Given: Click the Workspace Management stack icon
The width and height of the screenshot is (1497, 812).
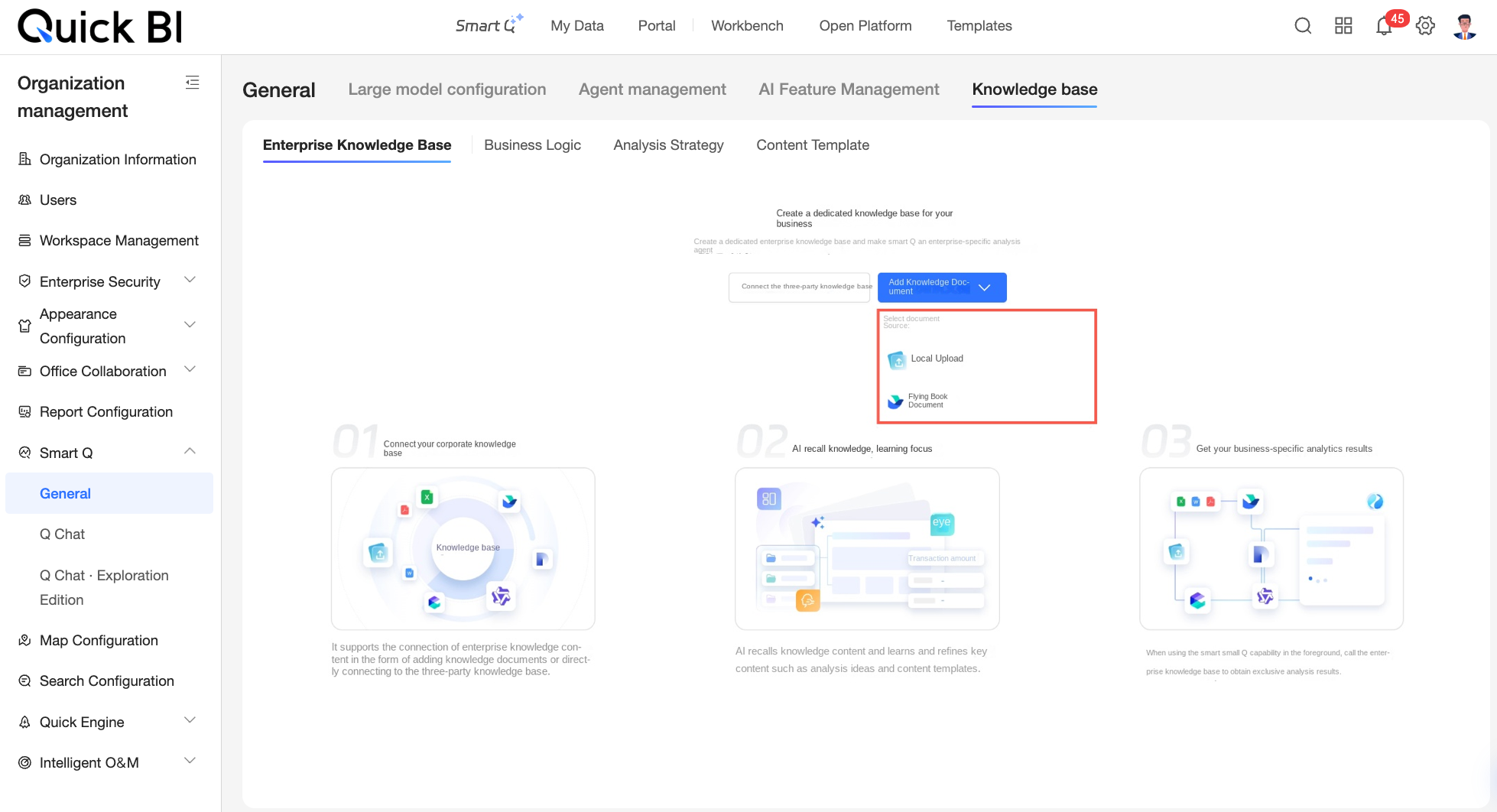Looking at the screenshot, I should click(24, 241).
